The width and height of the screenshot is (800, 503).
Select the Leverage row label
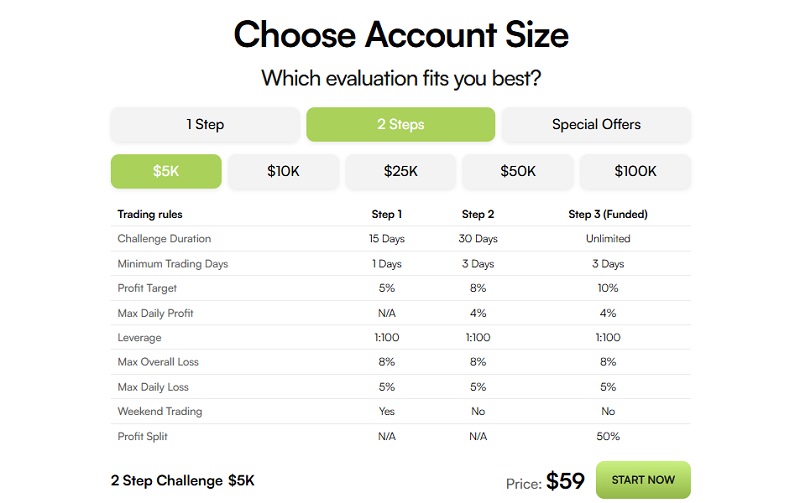pos(140,338)
